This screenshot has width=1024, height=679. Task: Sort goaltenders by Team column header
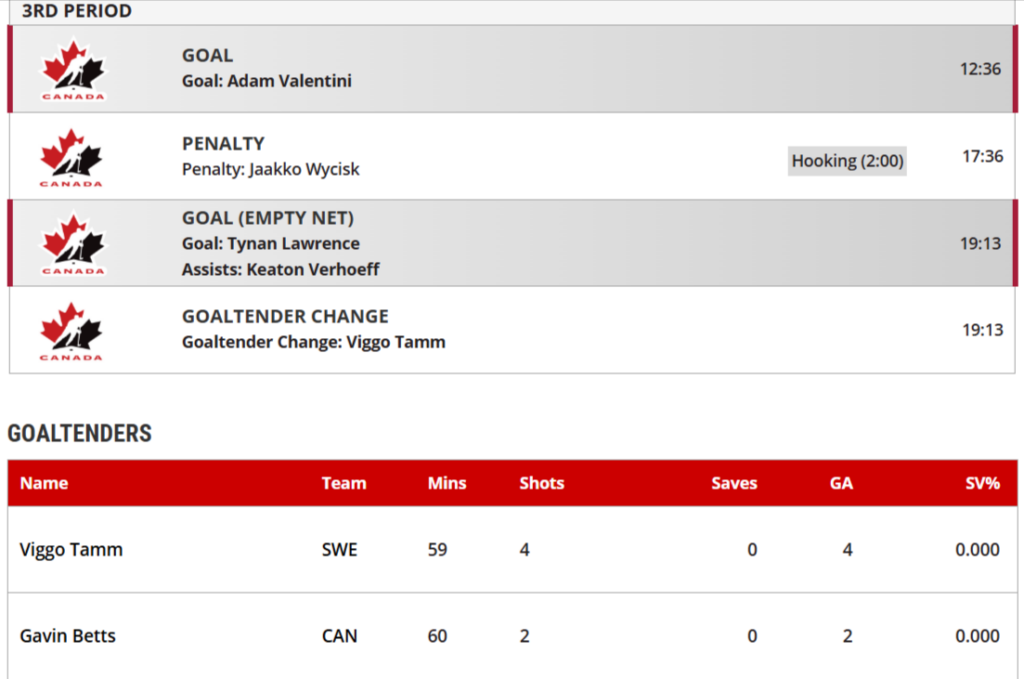344,483
